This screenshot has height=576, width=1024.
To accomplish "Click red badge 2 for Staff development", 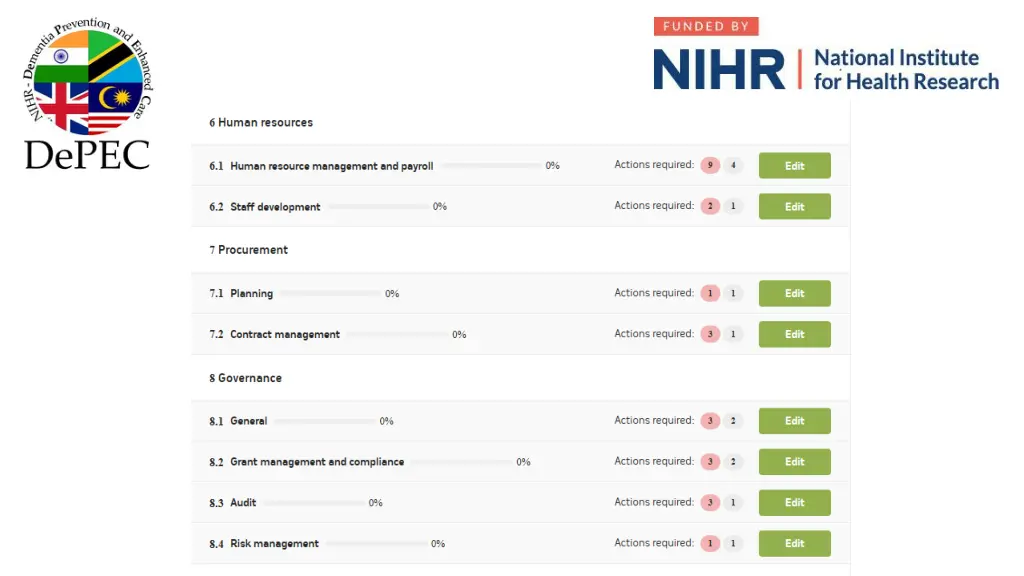I will (710, 206).
